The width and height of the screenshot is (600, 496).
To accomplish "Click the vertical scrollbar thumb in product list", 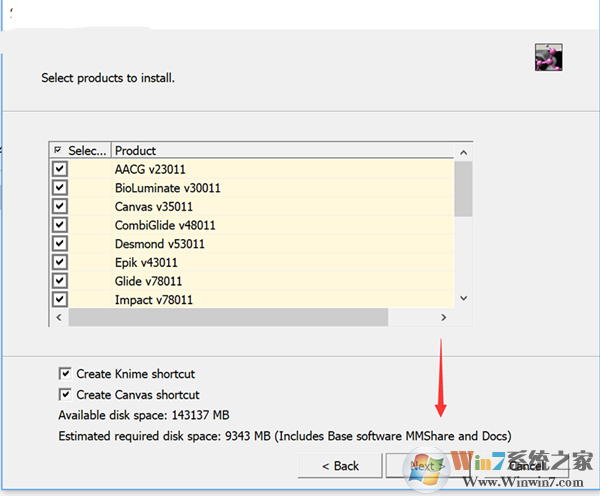I will coord(463,189).
